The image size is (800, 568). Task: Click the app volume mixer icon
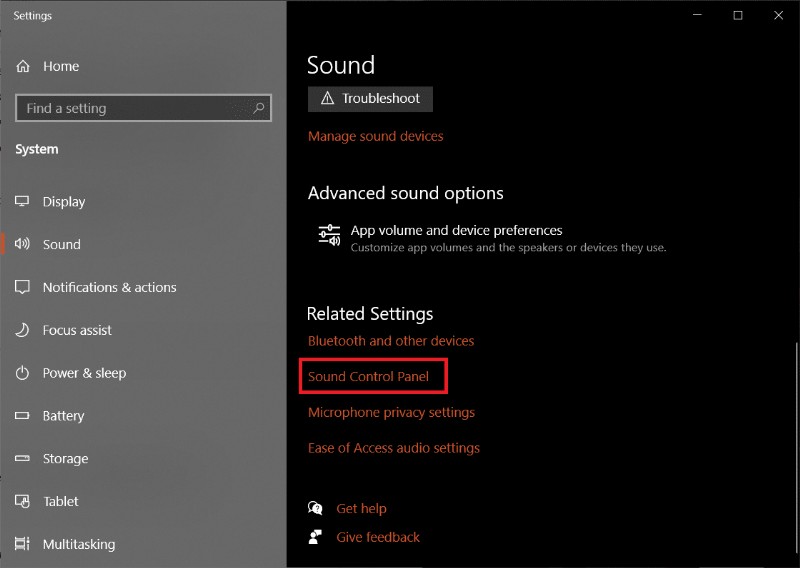point(329,235)
